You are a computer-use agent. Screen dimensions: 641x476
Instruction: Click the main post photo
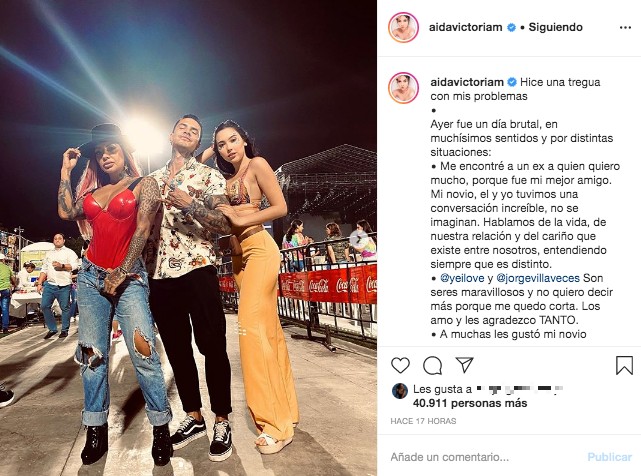pyautogui.click(x=188, y=238)
